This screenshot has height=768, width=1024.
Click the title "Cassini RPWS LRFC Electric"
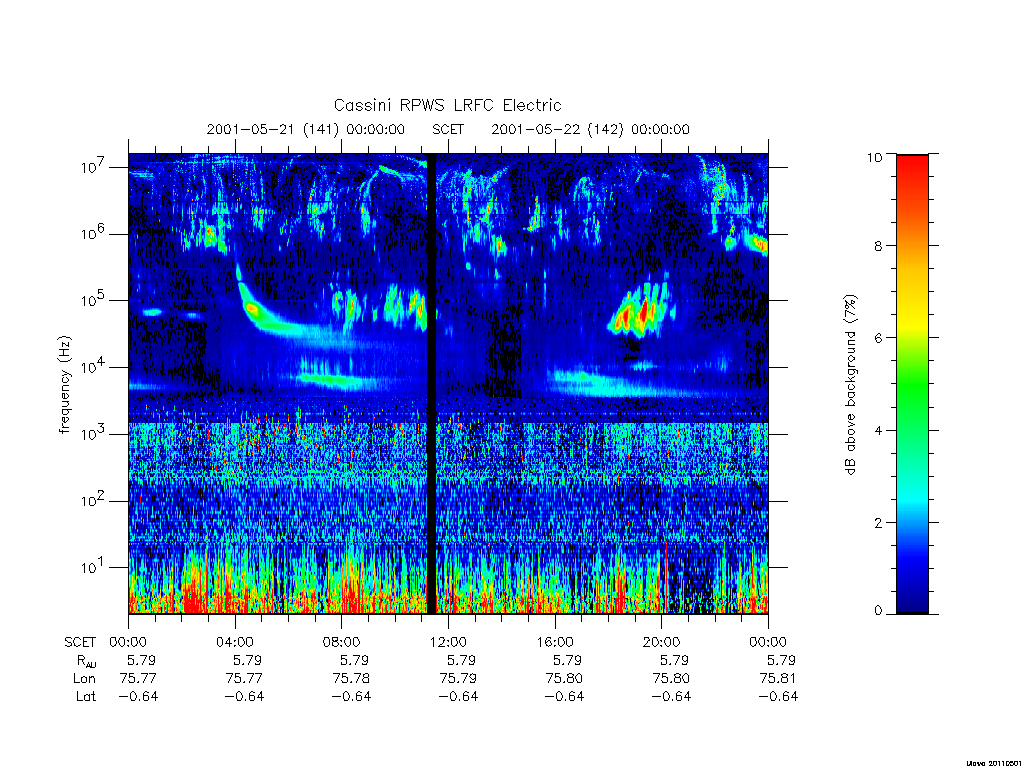point(447,105)
